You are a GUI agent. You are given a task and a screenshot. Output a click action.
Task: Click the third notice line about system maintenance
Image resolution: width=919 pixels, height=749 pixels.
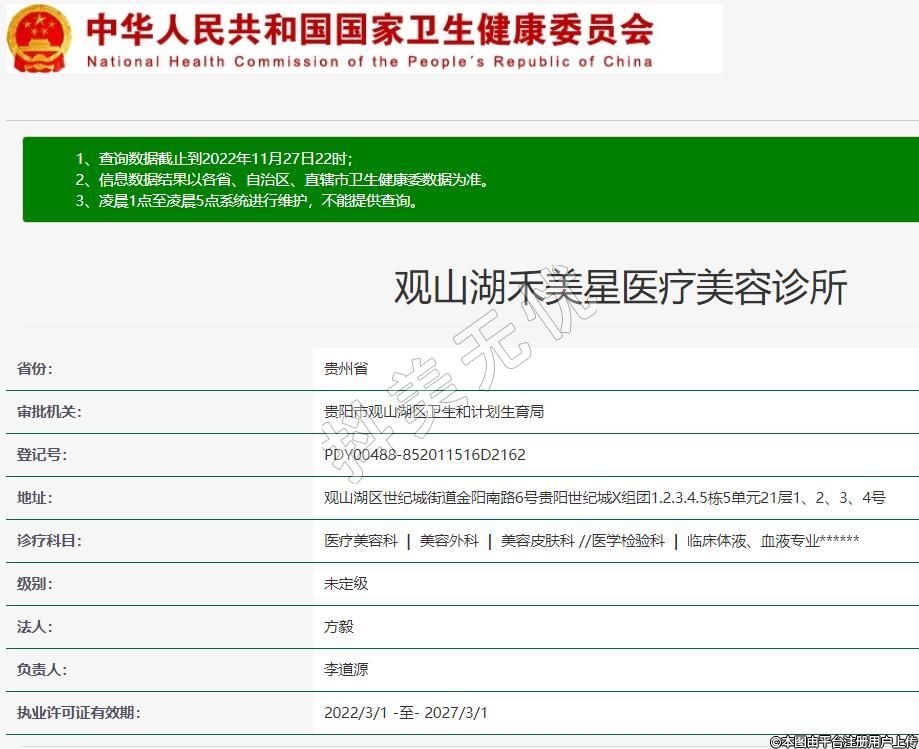tap(246, 201)
